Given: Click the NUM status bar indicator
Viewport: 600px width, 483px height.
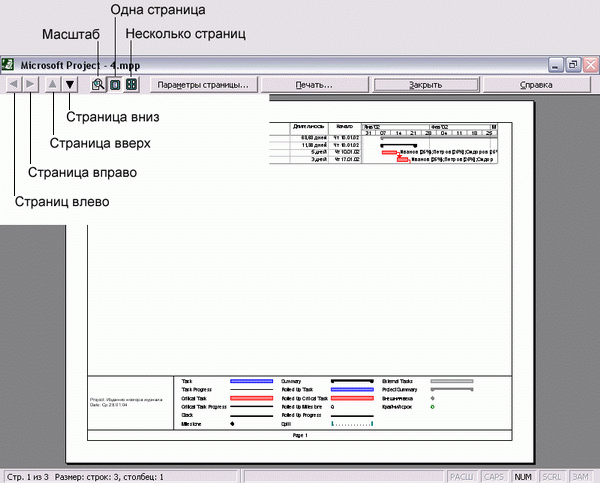Looking at the screenshot, I should coord(523,477).
